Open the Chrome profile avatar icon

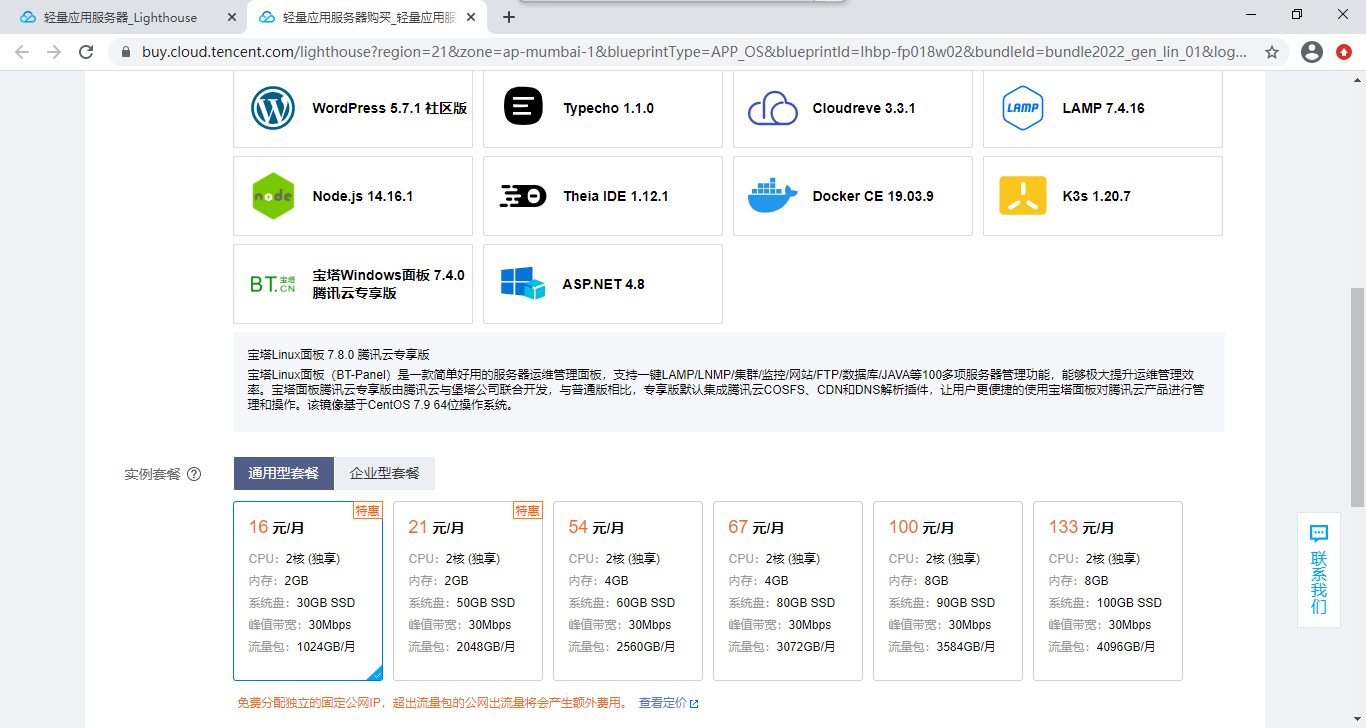point(1312,52)
